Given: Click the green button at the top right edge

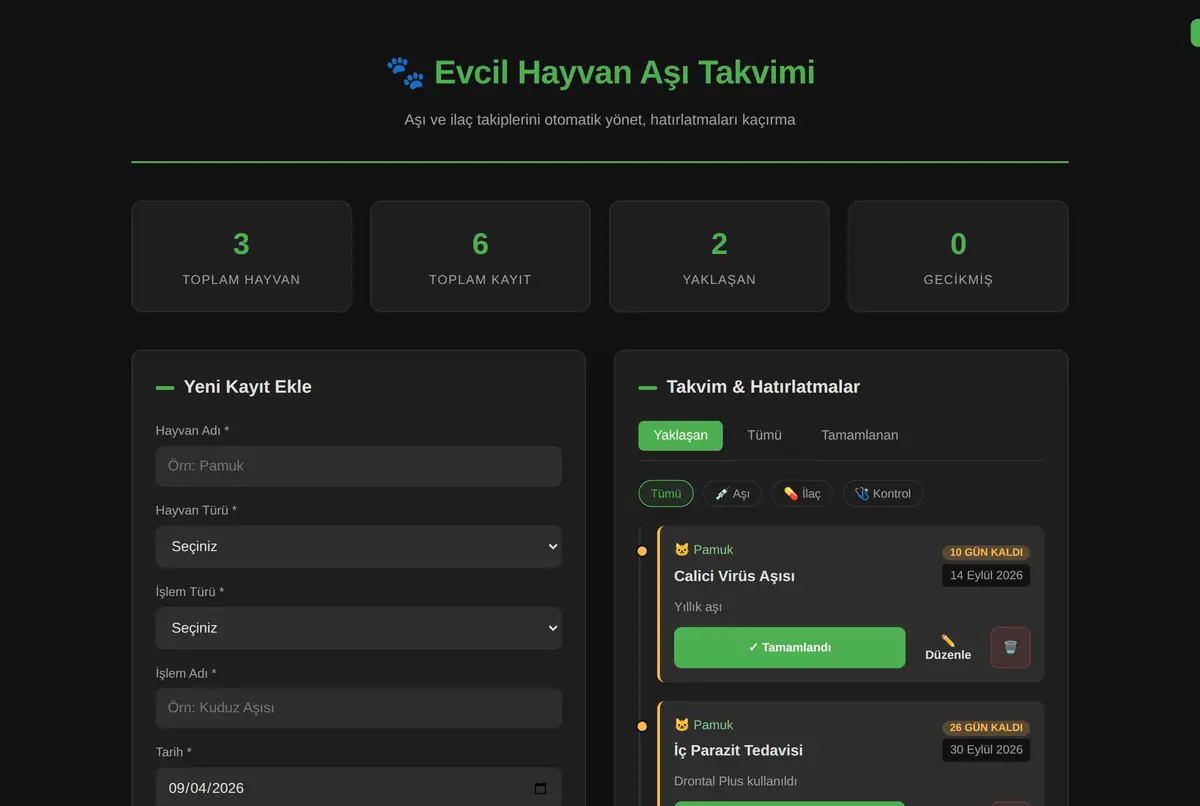Looking at the screenshot, I should (1195, 33).
